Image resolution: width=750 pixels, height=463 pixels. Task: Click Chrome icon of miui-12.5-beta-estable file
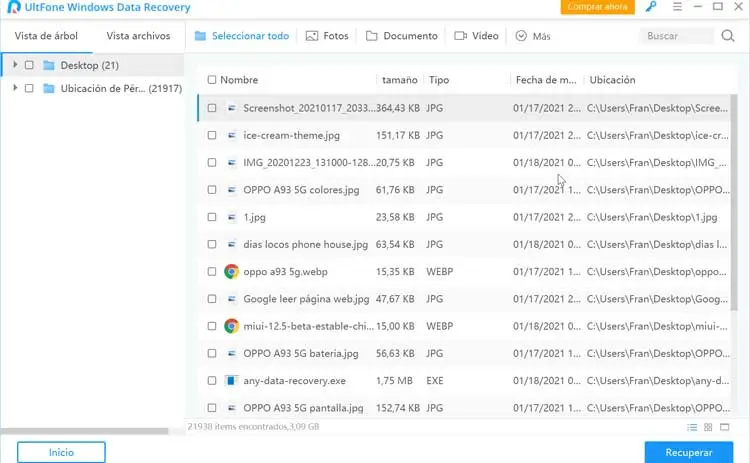point(232,326)
